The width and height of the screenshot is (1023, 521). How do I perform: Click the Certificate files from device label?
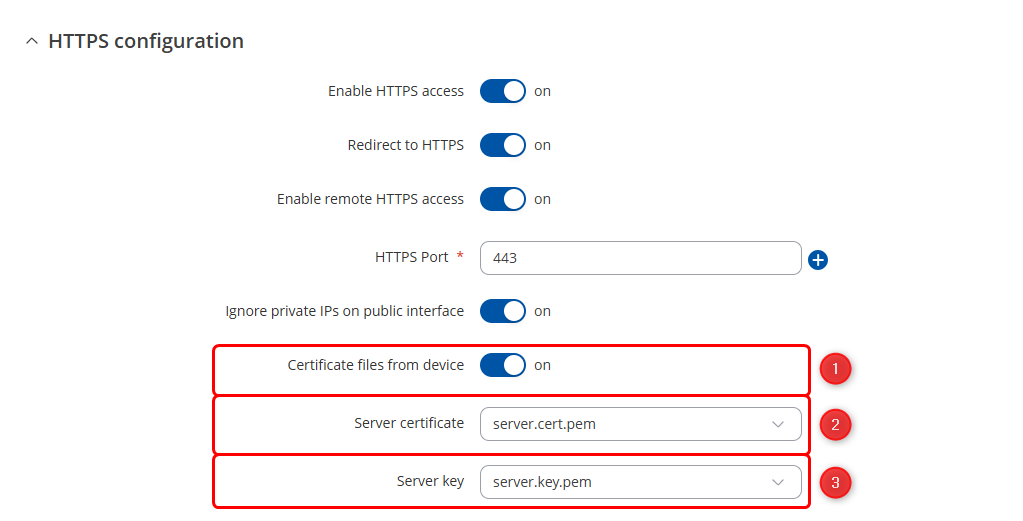375,365
